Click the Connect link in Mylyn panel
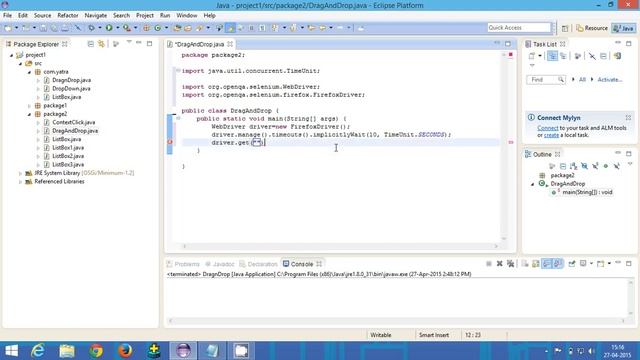The width and height of the screenshot is (640, 360). (x=547, y=128)
